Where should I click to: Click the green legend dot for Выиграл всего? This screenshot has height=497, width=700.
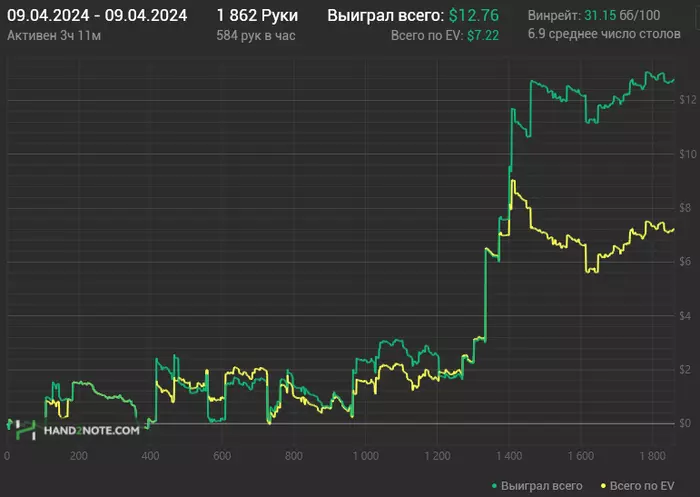[x=494, y=486]
